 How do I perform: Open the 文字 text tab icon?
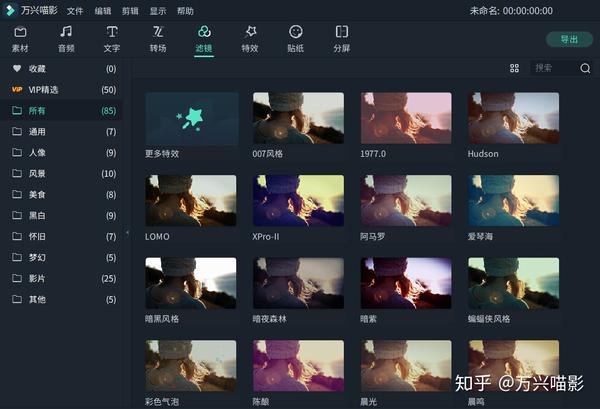[112, 32]
